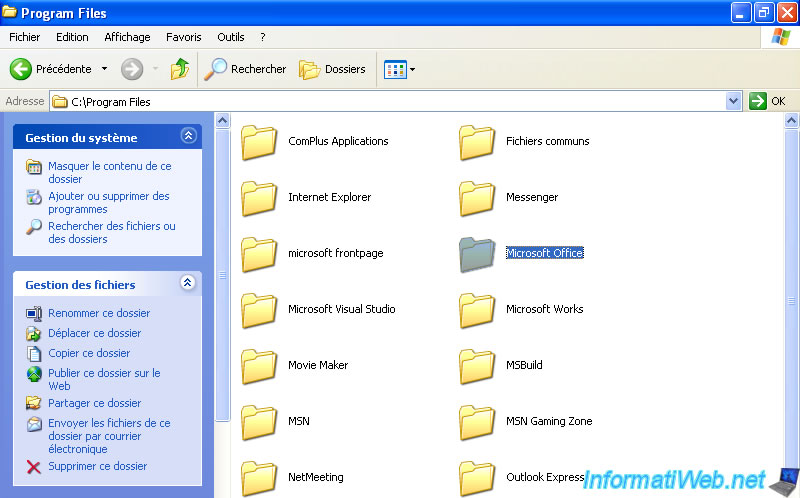Click the left task pane scrollbar thumb

click(222, 276)
